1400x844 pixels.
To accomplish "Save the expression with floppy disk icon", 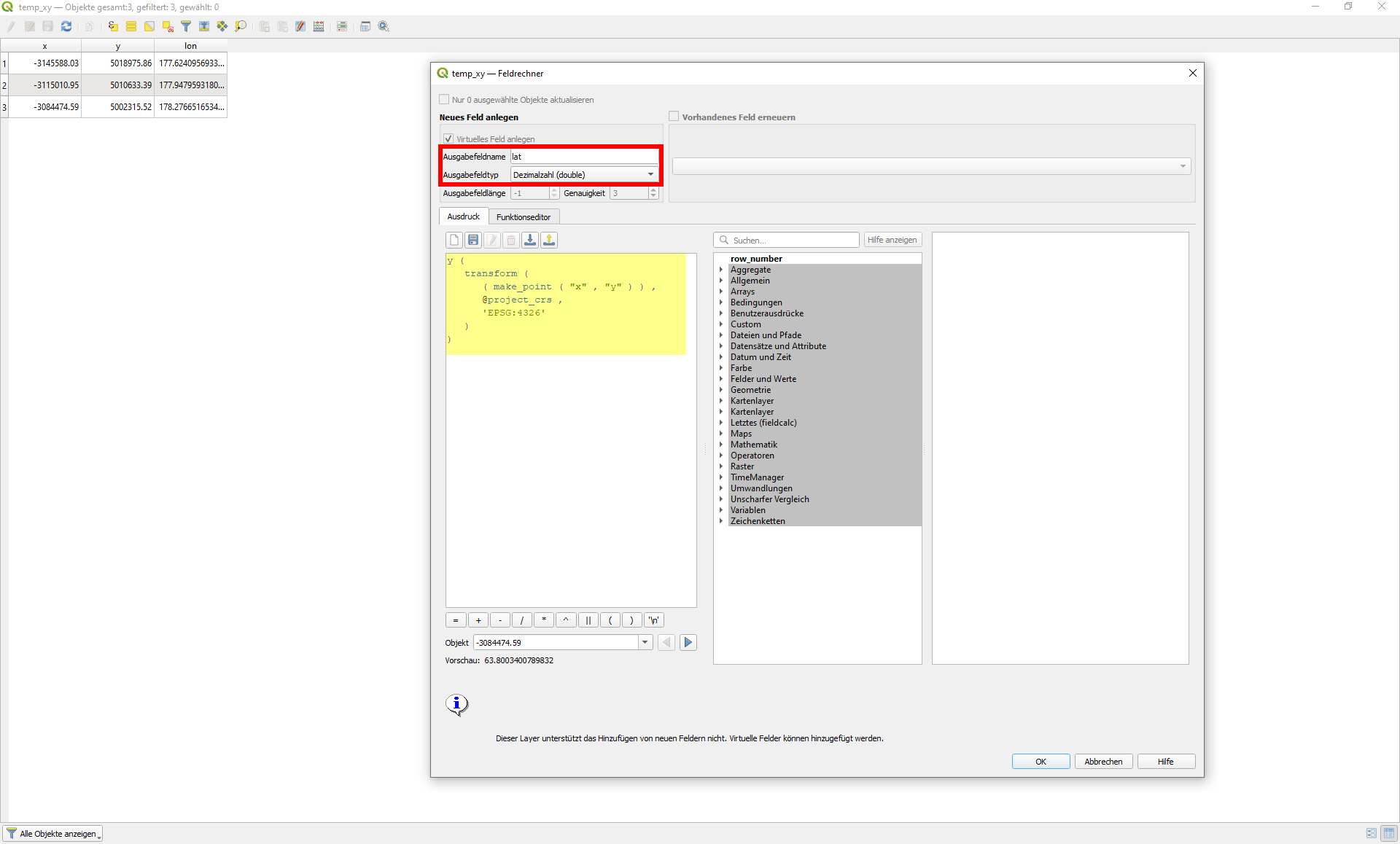I will click(473, 240).
